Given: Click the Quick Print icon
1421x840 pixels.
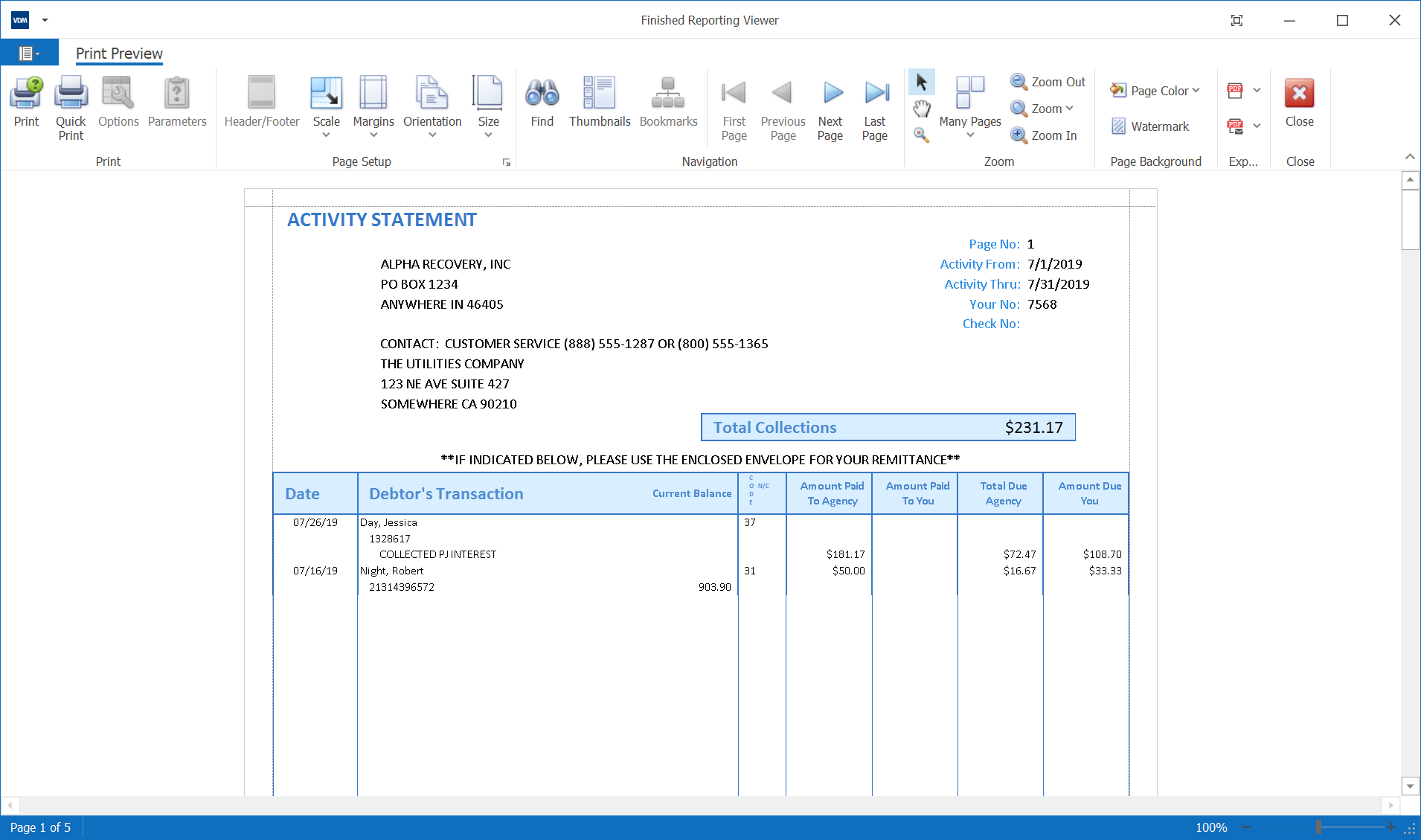Looking at the screenshot, I should point(71,108).
